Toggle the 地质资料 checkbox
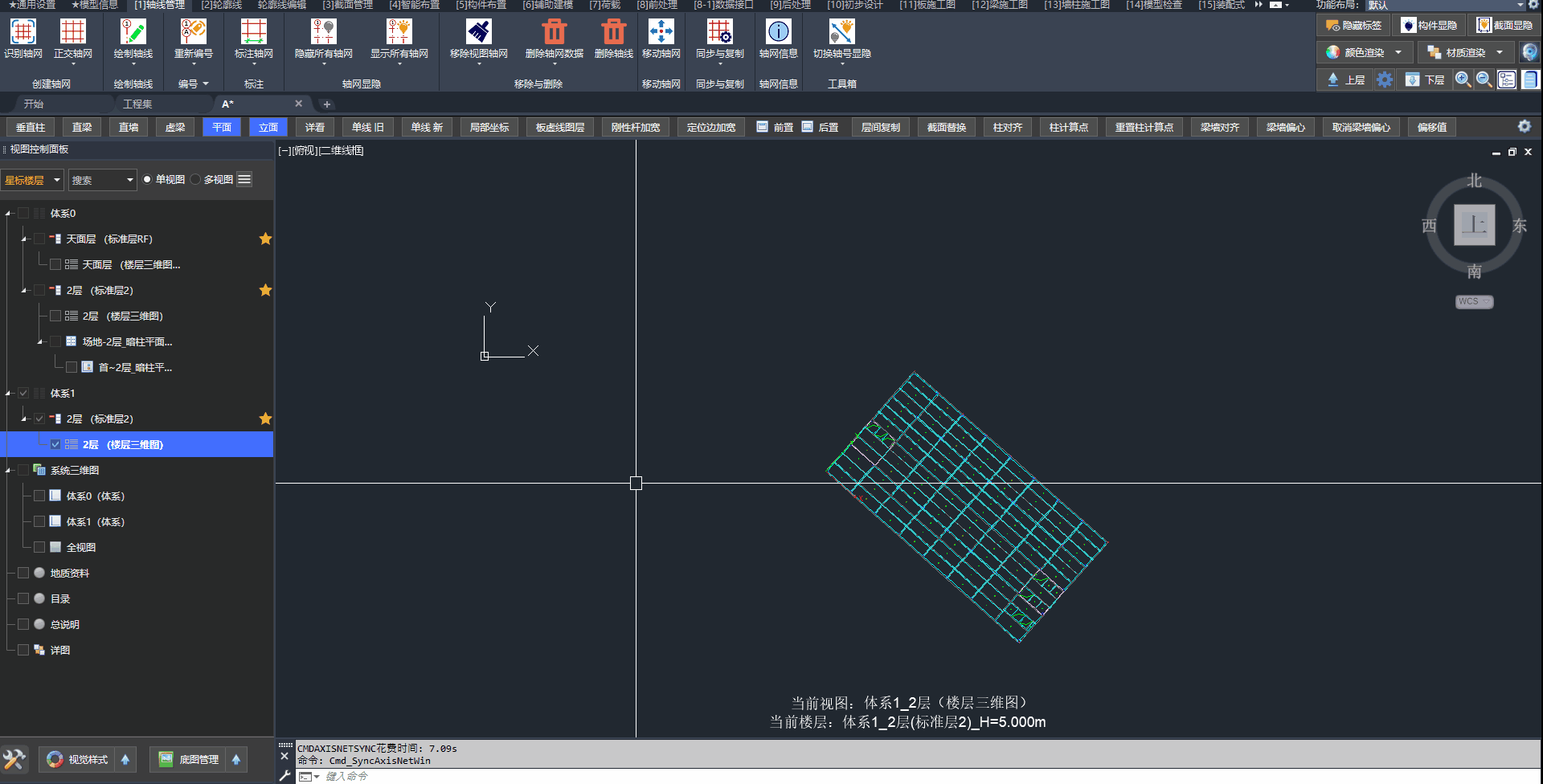This screenshot has width=1543, height=784. coord(23,574)
